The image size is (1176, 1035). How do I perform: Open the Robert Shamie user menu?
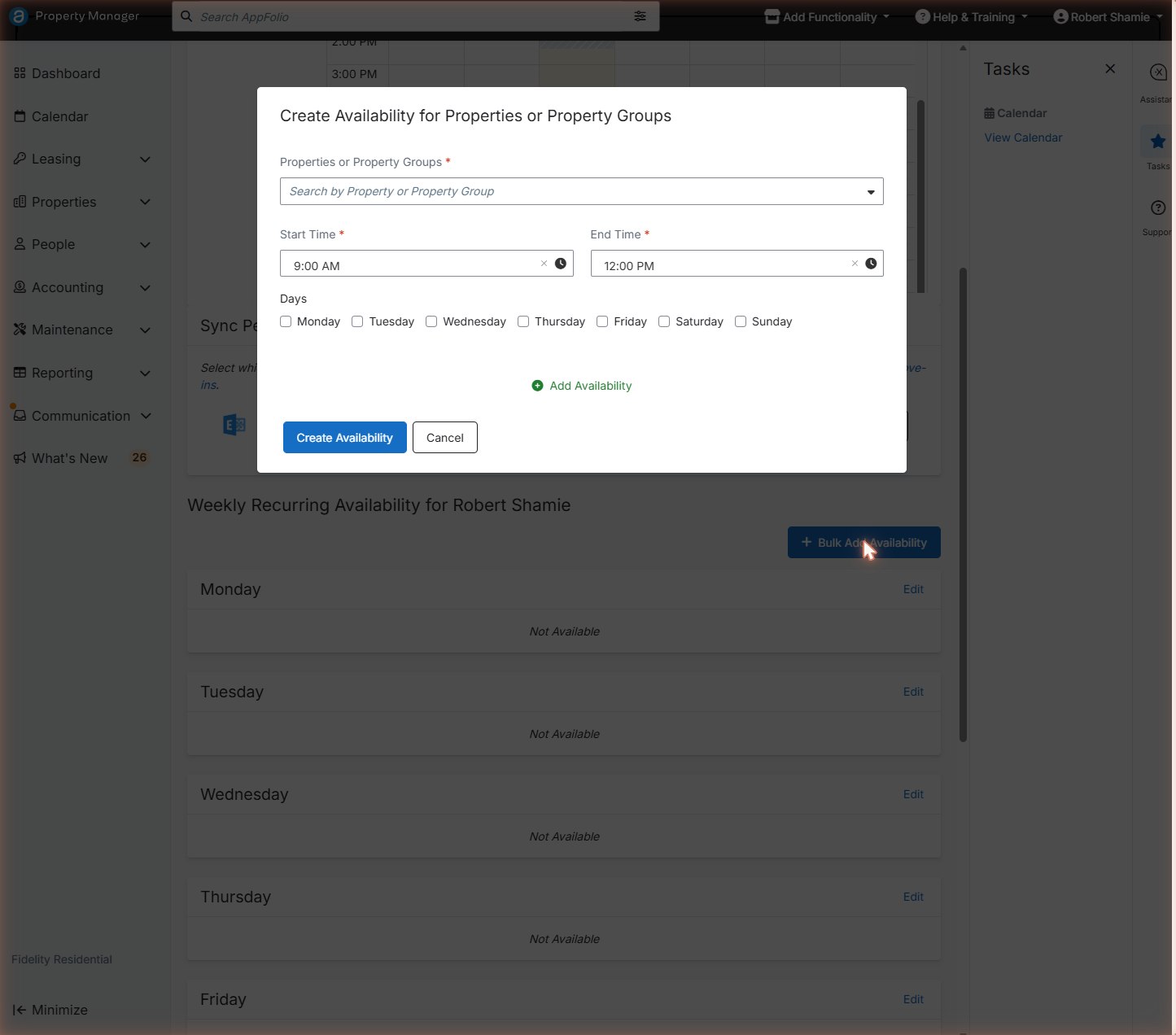1108,17
